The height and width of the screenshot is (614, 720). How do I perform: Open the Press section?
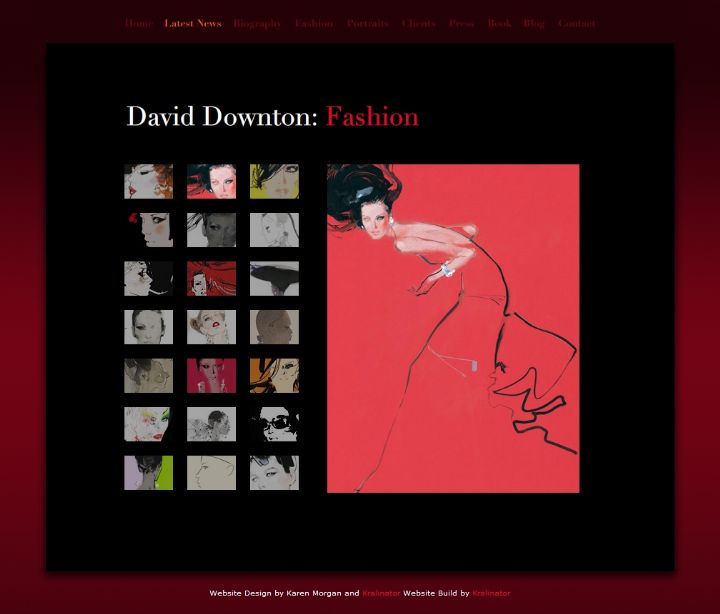(x=461, y=23)
